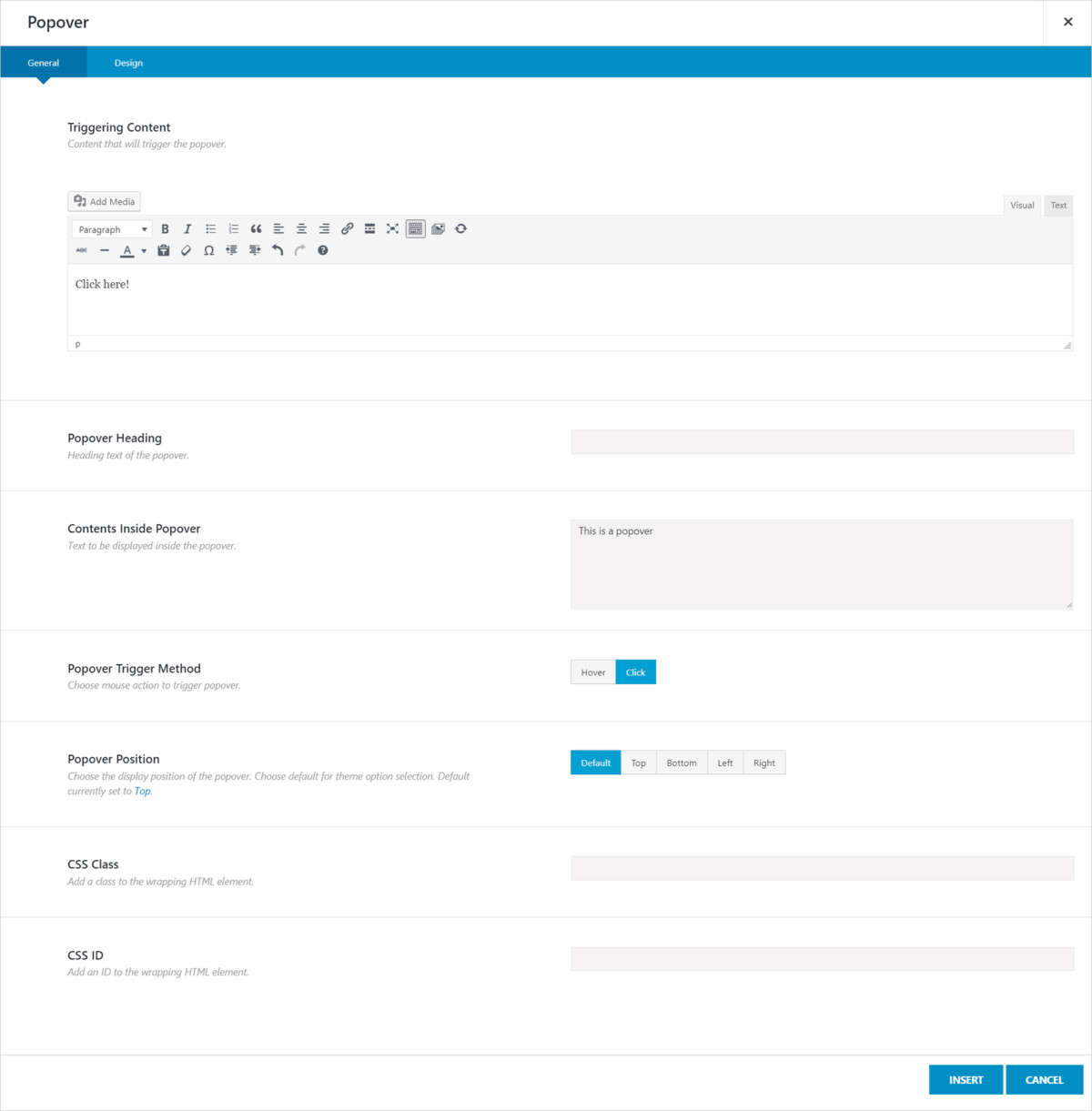Screen dimensions: 1092x1111
Task: Set popover position to Bottom
Action: pos(681,762)
